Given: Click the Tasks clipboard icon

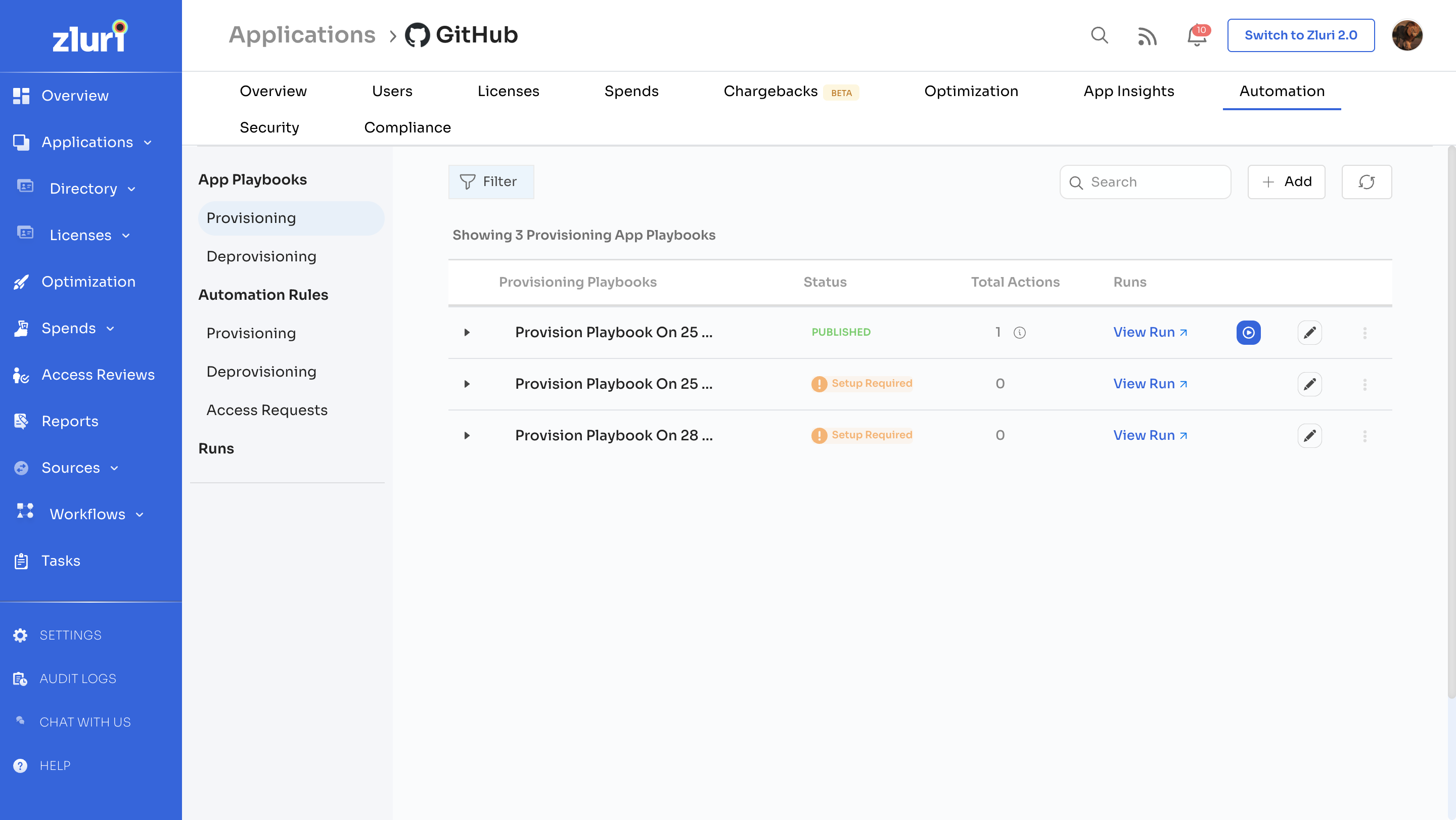Looking at the screenshot, I should [21, 561].
